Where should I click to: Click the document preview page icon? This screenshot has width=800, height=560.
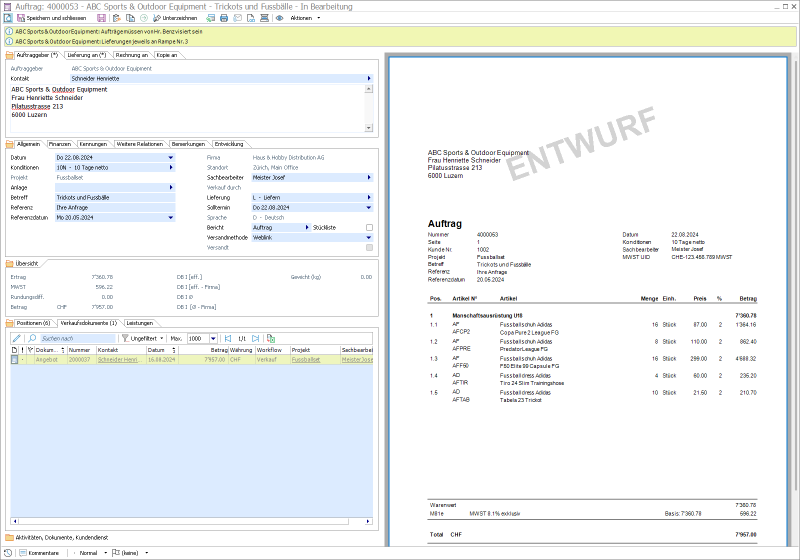[251, 18]
